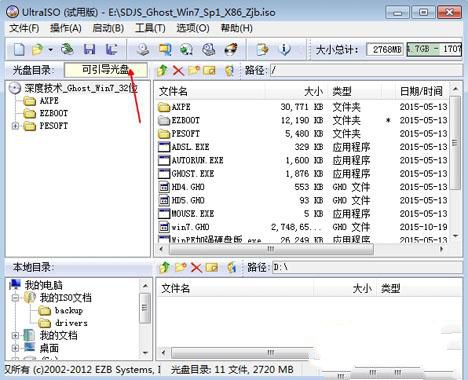Click Rename icon in disc directory toolbar
This screenshot has width=468, height=380.
coord(210,70)
